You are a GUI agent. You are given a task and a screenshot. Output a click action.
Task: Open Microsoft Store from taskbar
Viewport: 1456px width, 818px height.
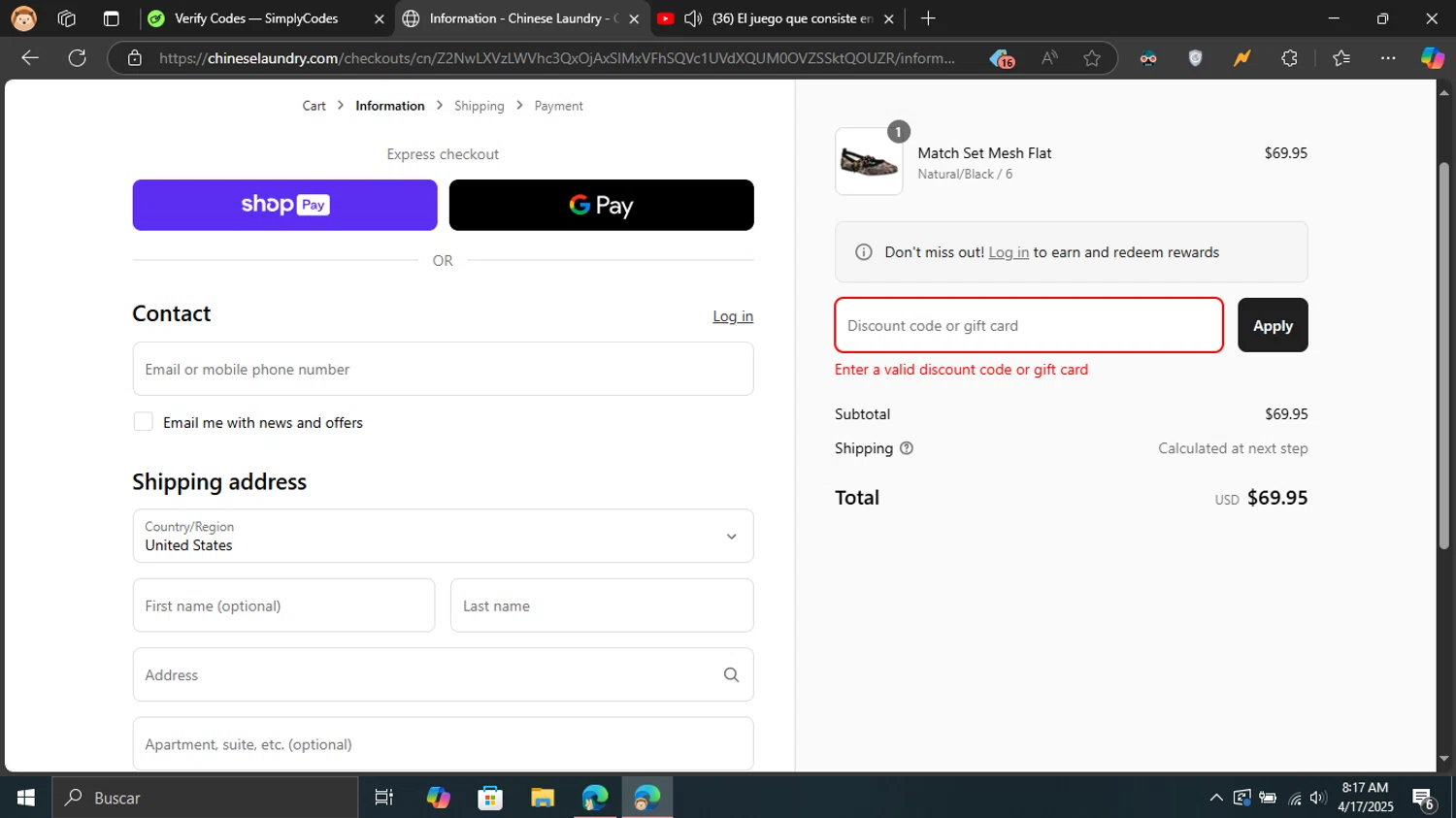click(x=490, y=798)
